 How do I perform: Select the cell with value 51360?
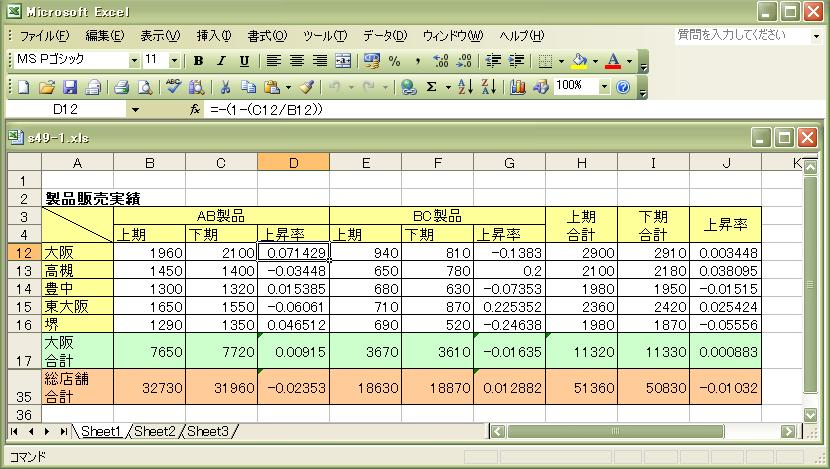(x=581, y=387)
